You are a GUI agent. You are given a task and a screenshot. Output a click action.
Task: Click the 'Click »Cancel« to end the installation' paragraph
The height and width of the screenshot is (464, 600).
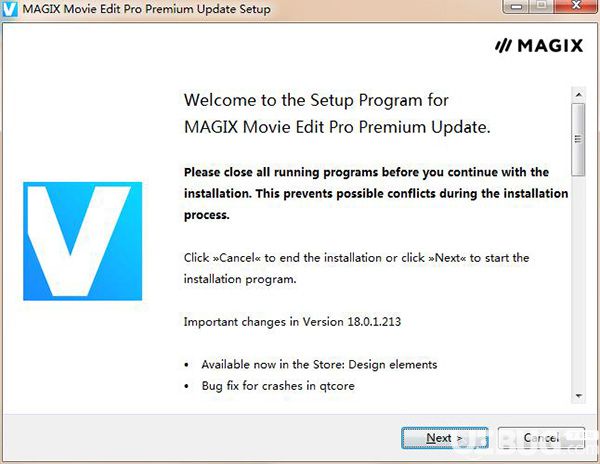point(356,268)
